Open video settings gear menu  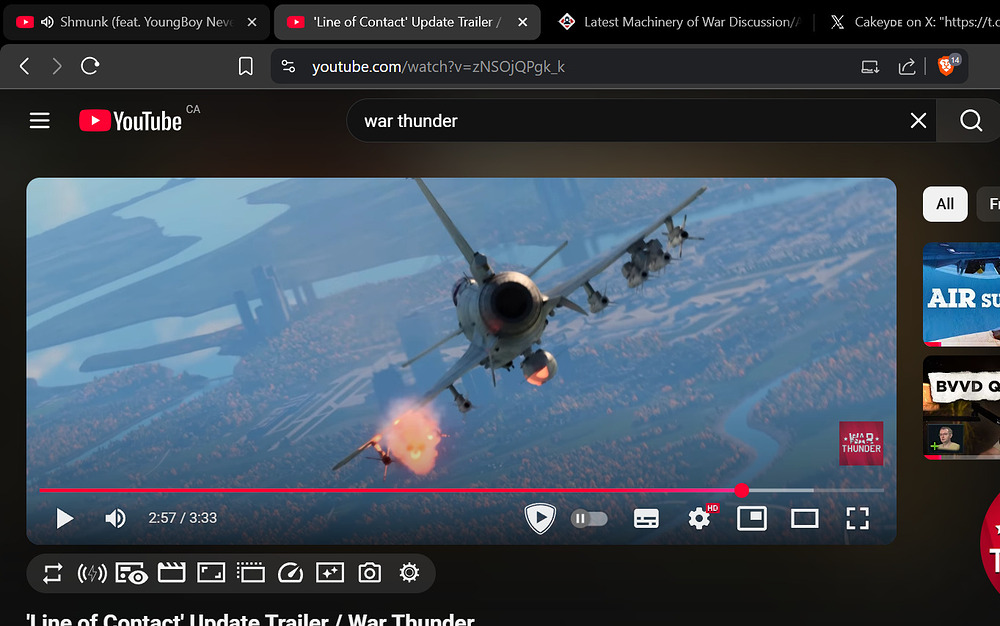699,518
